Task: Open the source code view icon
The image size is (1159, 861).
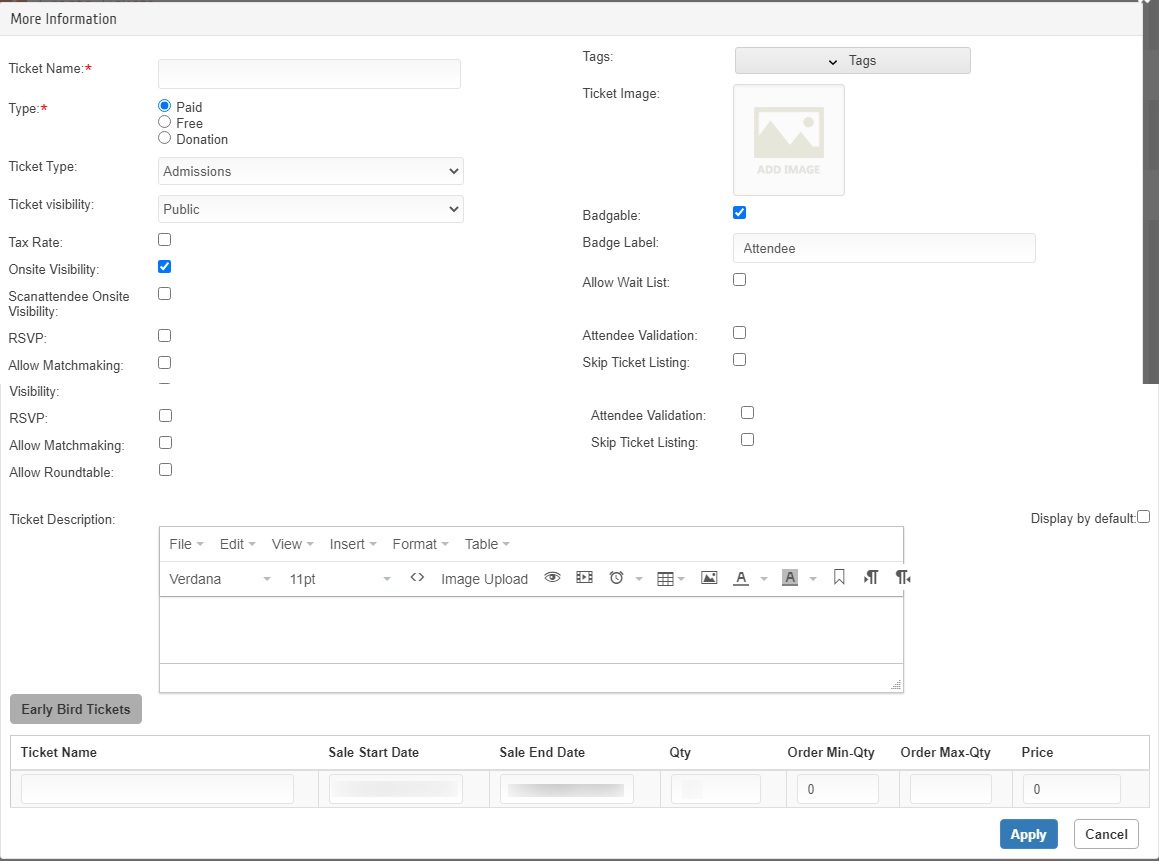Action: [417, 578]
